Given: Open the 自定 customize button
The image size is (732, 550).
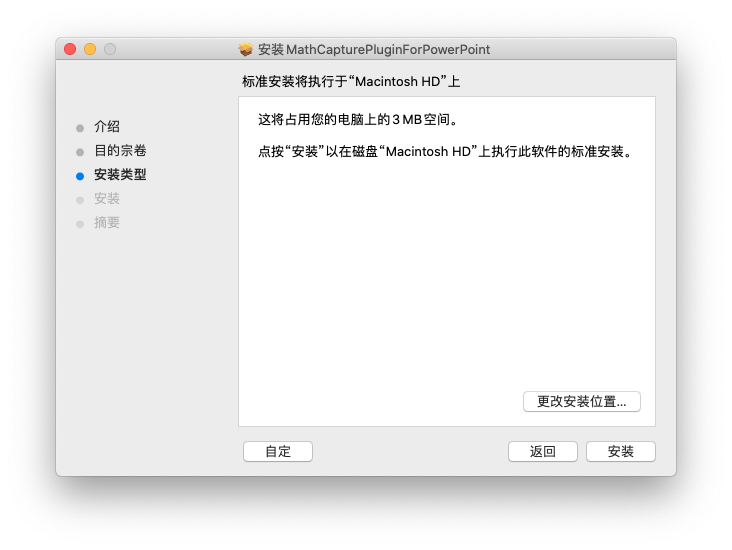Looking at the screenshot, I should [x=278, y=451].
